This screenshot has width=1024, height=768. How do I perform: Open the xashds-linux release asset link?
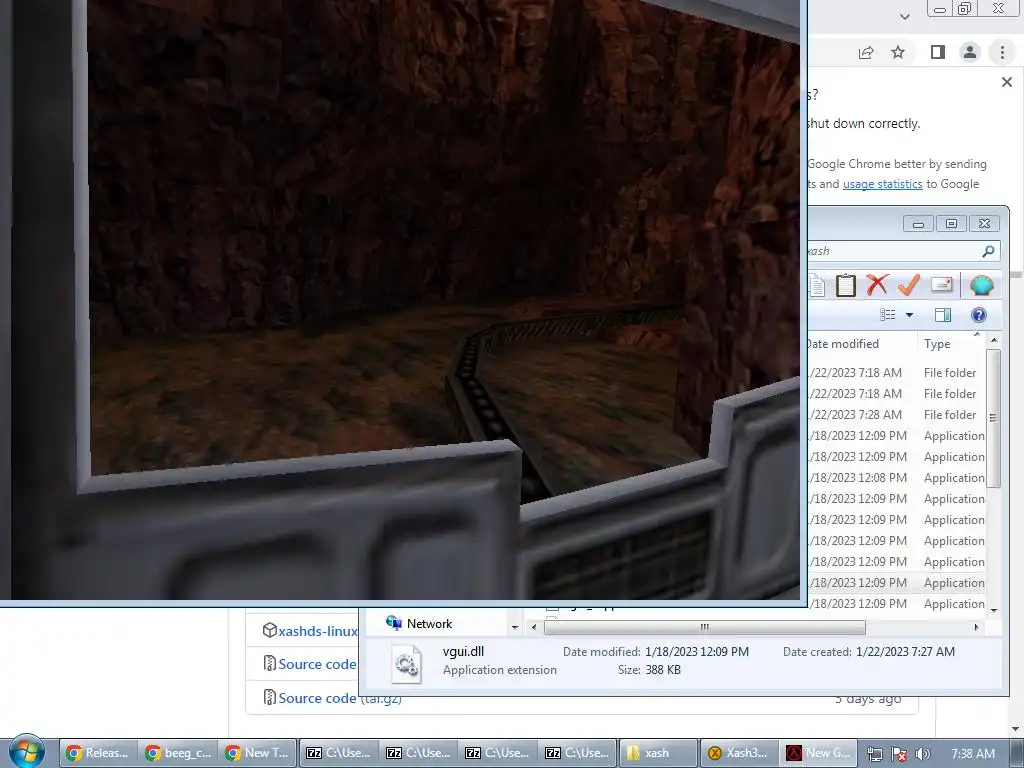pos(317,631)
